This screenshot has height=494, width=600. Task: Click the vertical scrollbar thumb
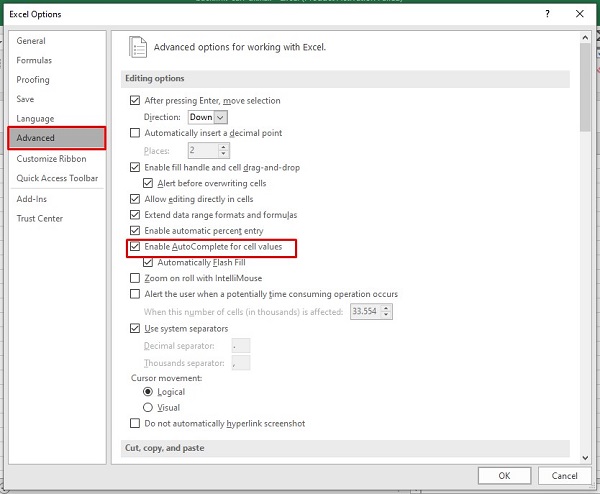[584, 90]
